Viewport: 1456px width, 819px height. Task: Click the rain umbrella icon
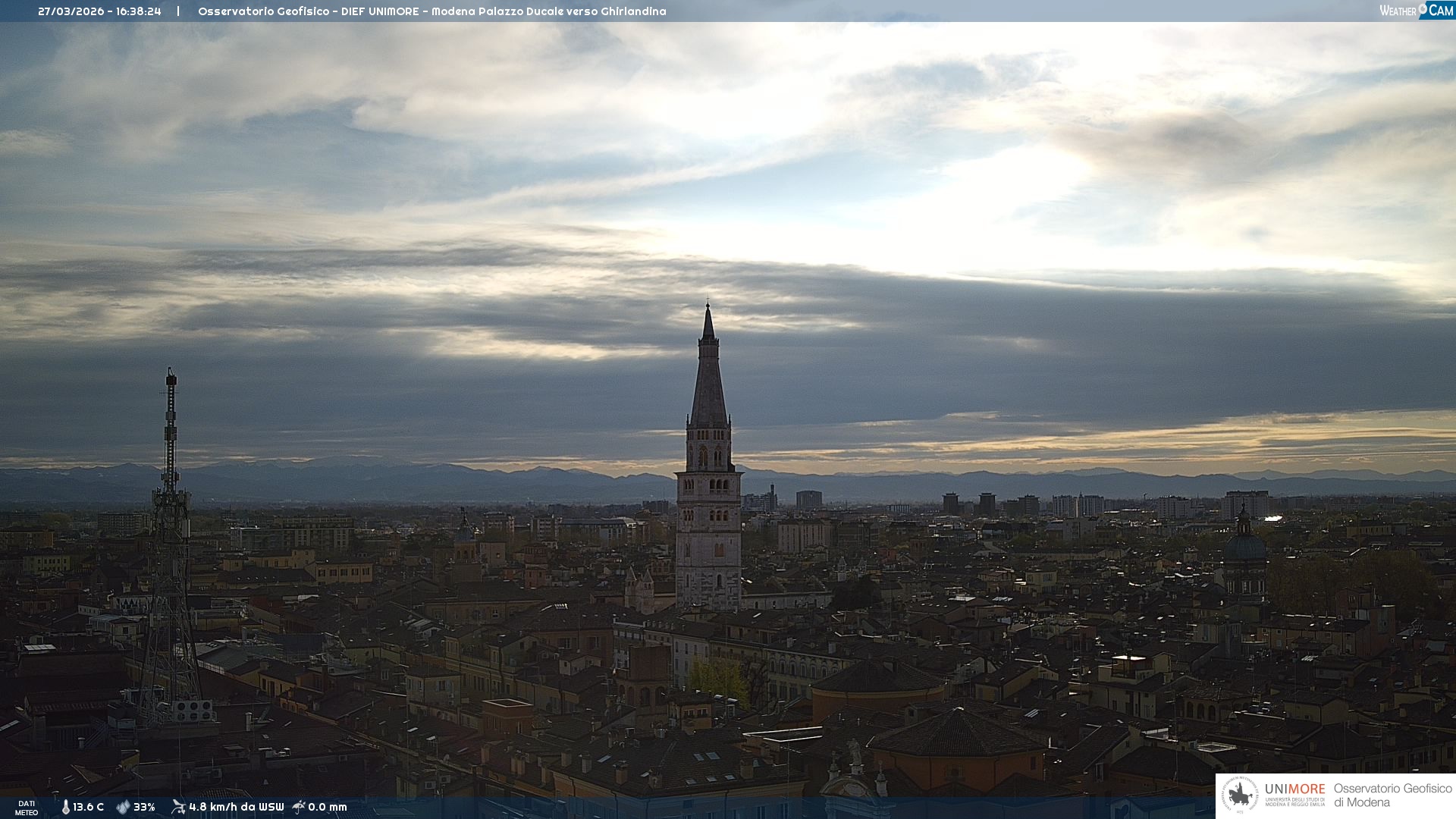[299, 807]
